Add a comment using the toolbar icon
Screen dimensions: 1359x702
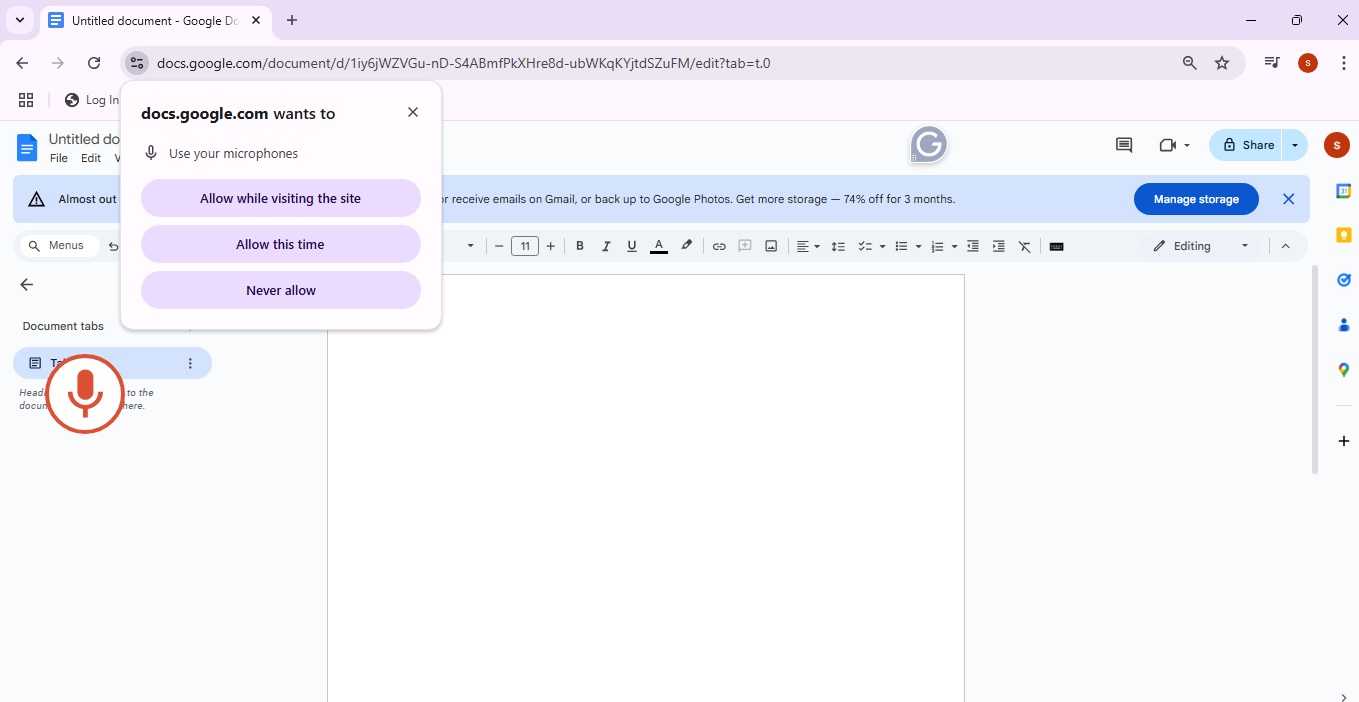[x=745, y=246]
